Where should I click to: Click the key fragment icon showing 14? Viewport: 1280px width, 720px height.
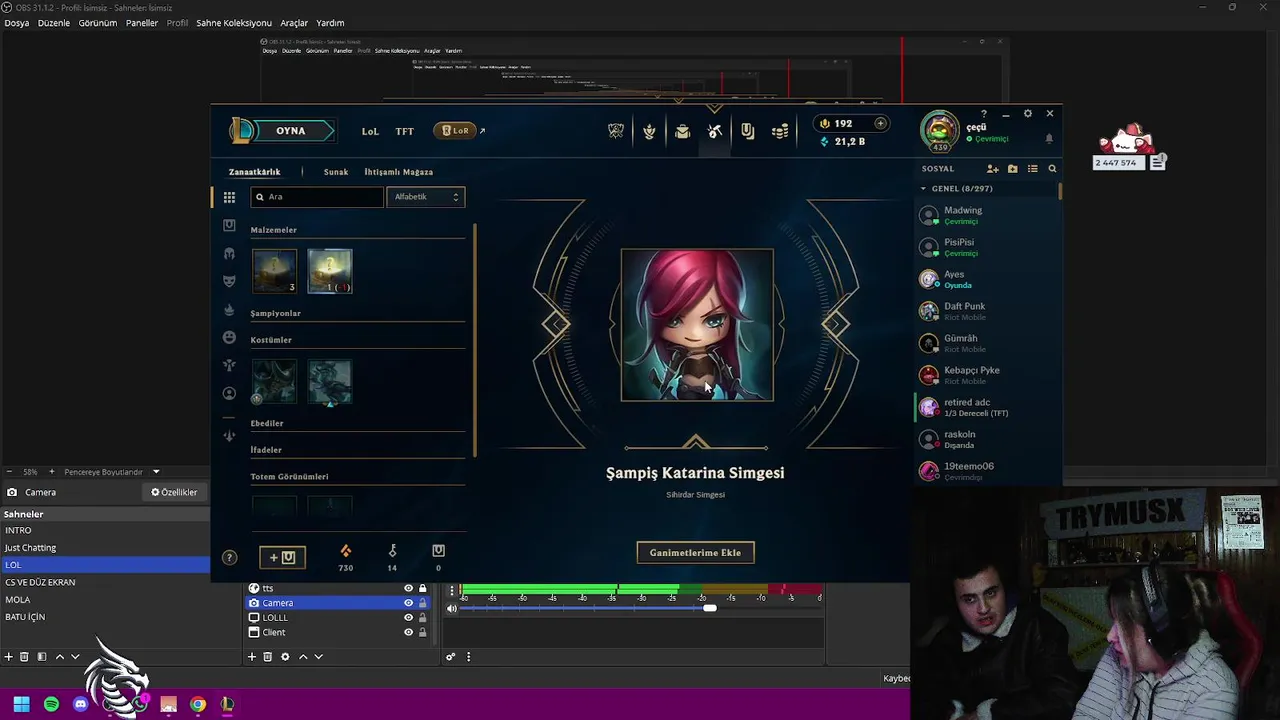click(392, 551)
